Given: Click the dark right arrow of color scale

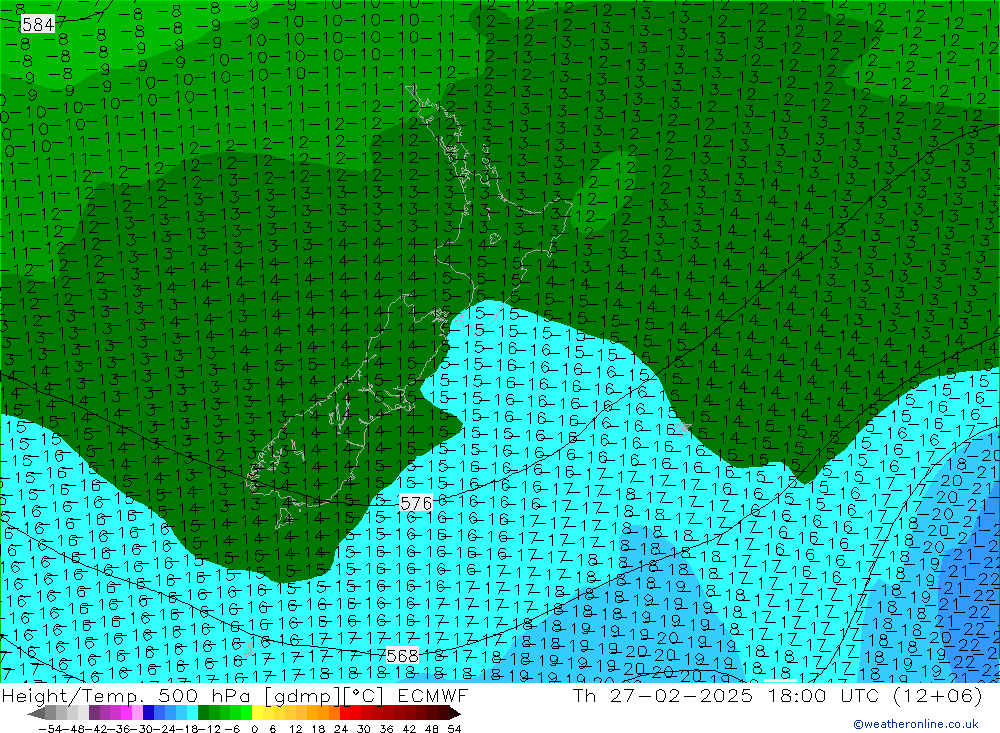Looking at the screenshot, I should pos(455,713).
